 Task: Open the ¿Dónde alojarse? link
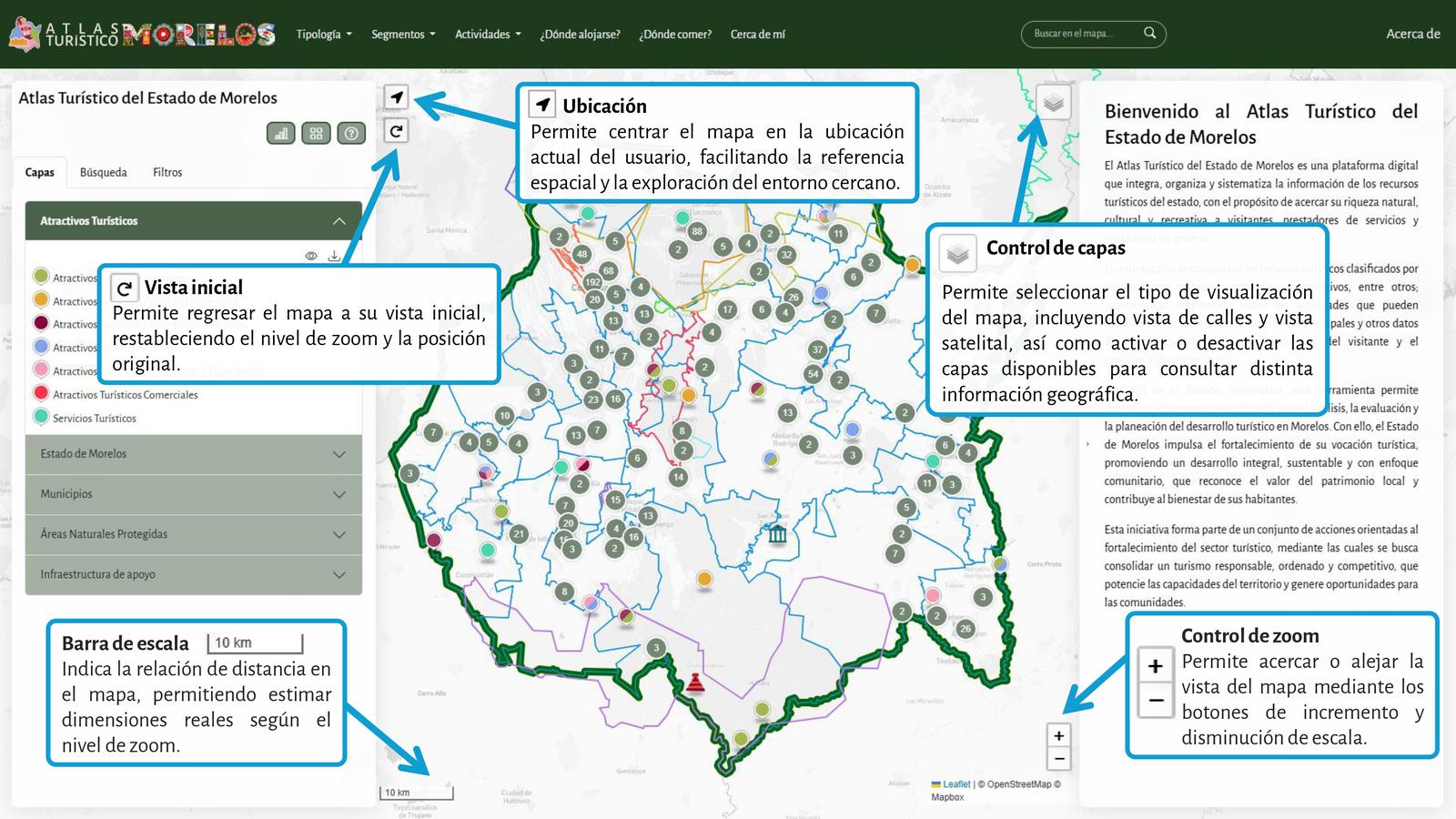[580, 35]
